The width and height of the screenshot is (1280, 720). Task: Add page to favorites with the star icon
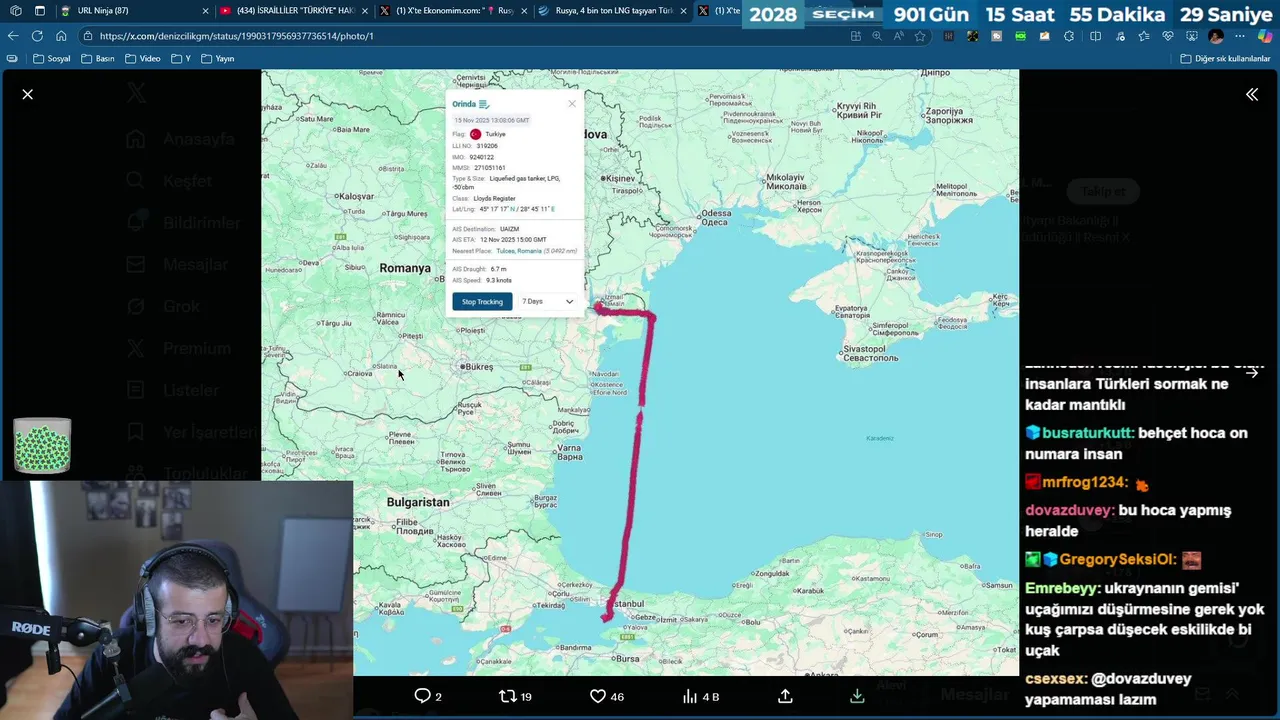click(920, 36)
